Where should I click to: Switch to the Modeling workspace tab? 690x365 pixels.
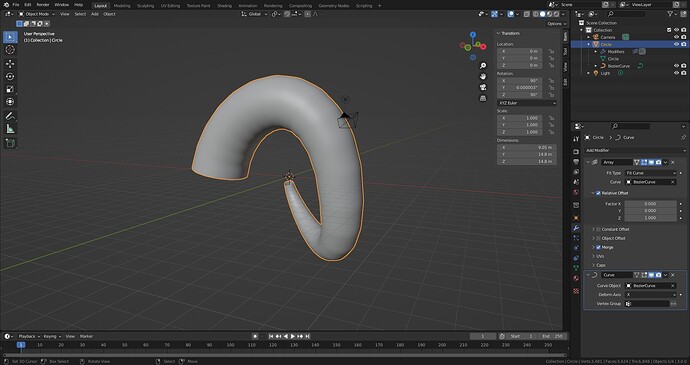point(122,6)
